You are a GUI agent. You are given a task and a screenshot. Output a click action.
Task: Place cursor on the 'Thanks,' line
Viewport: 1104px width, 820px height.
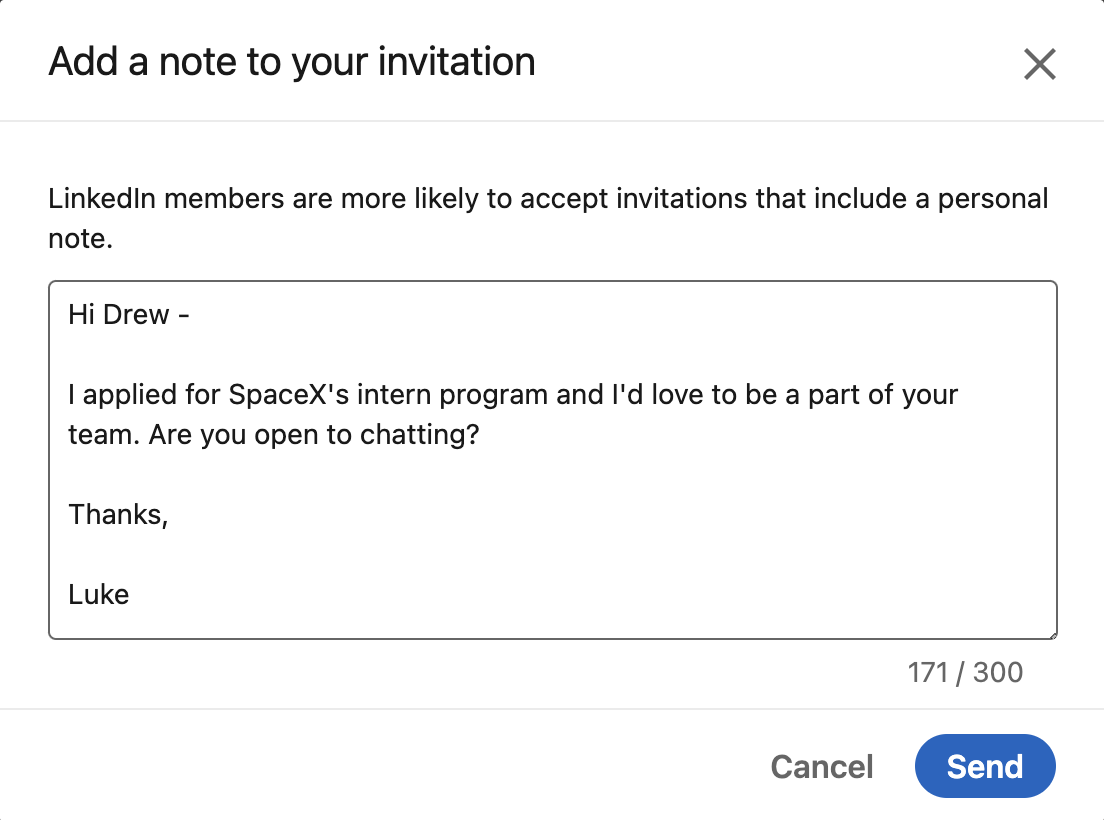[118, 515]
